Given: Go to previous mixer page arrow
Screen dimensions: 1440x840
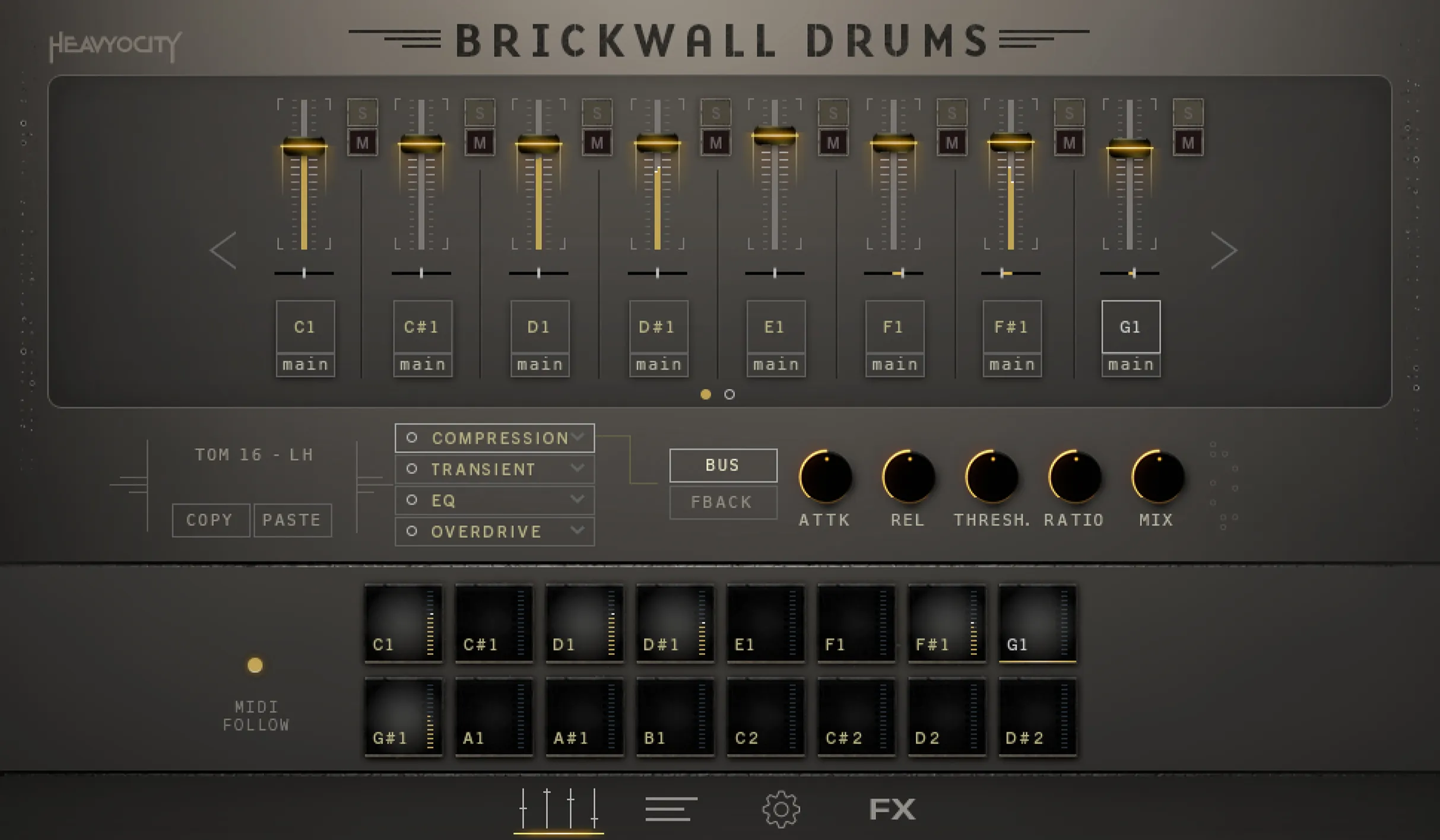Looking at the screenshot, I should coord(224,250).
